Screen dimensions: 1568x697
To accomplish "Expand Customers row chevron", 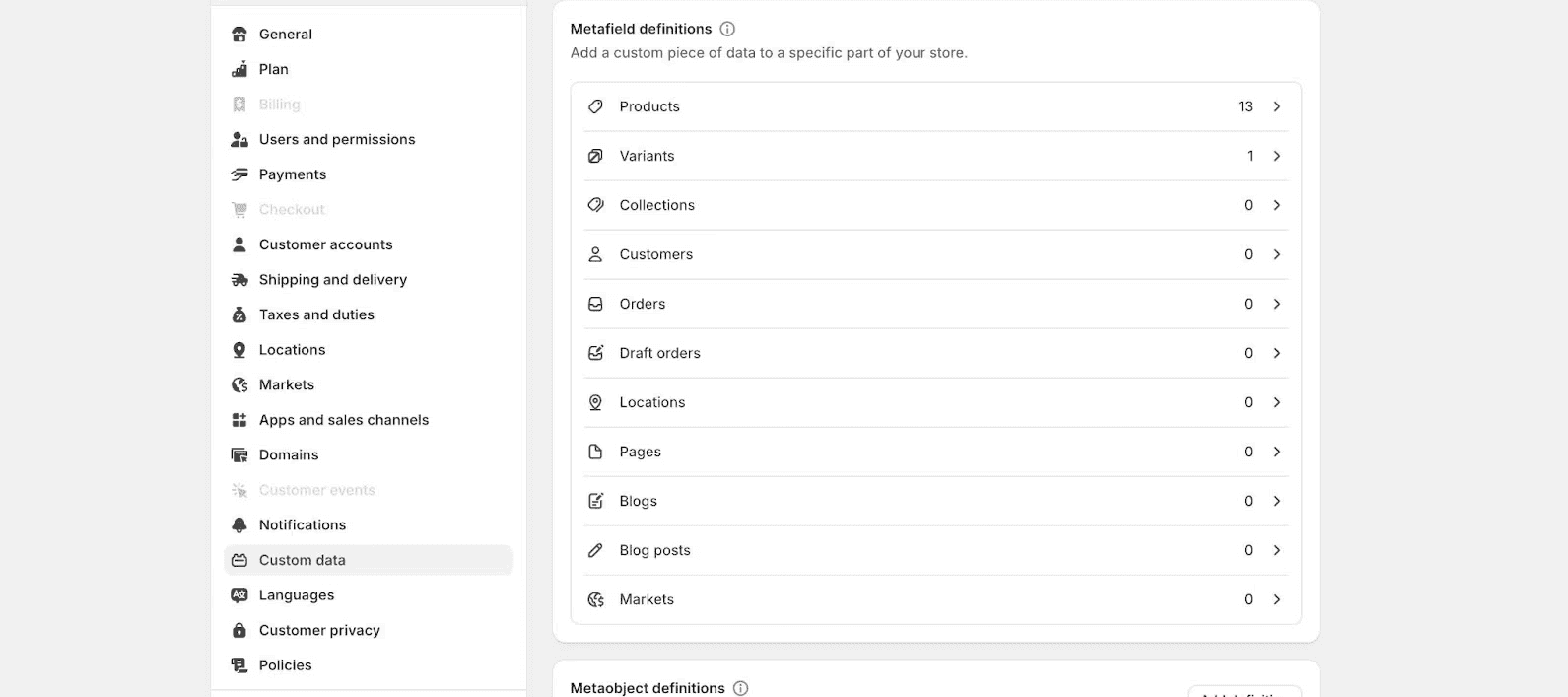I will [x=1277, y=254].
